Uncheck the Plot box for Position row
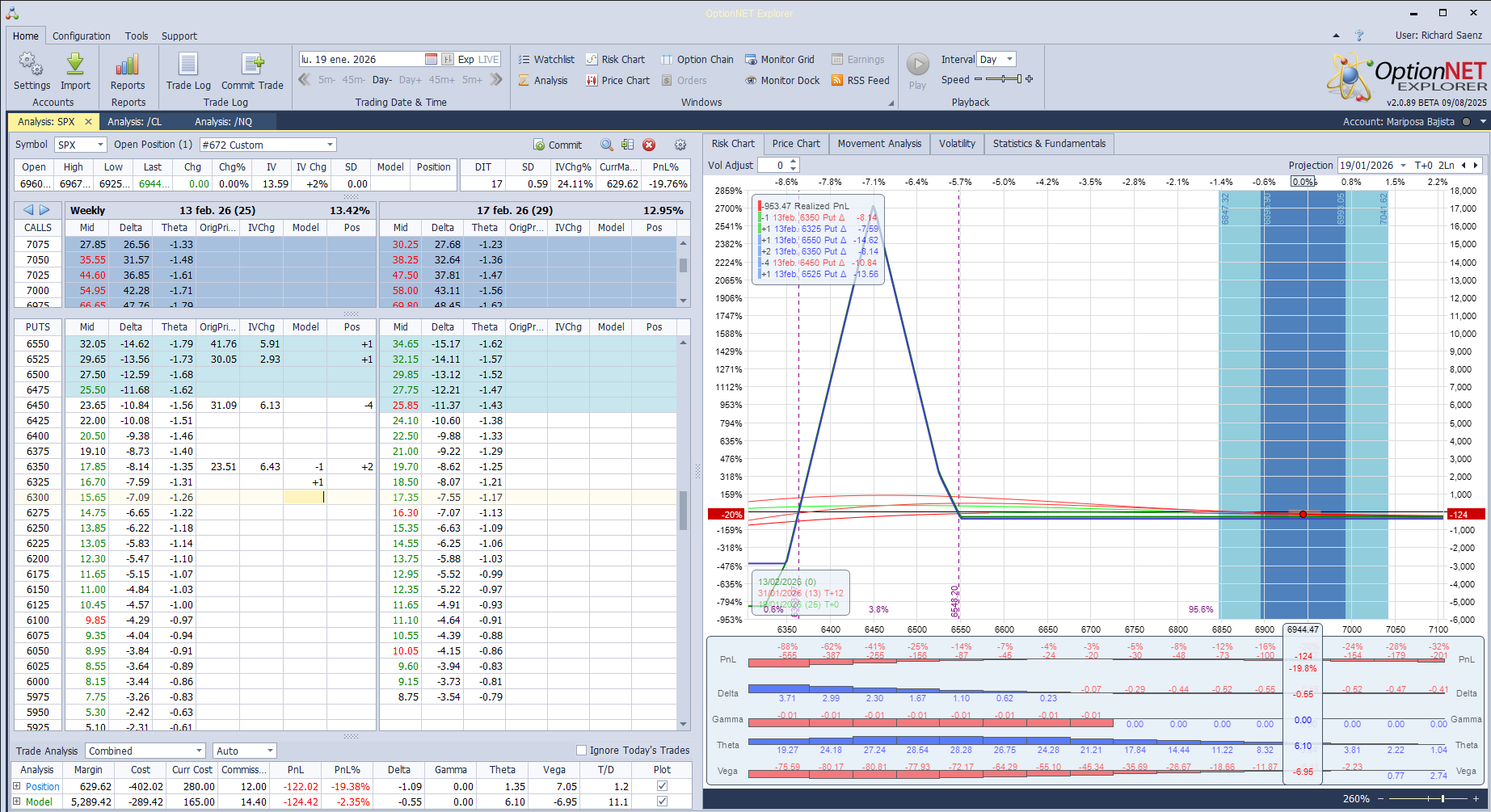 point(663,786)
